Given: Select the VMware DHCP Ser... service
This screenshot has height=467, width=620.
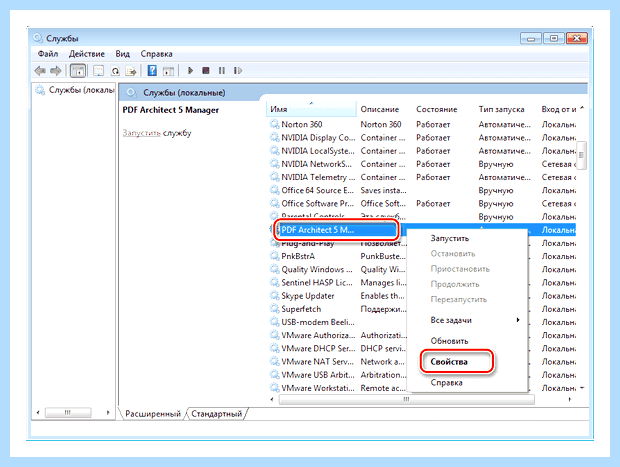Looking at the screenshot, I should pyautogui.click(x=318, y=348).
